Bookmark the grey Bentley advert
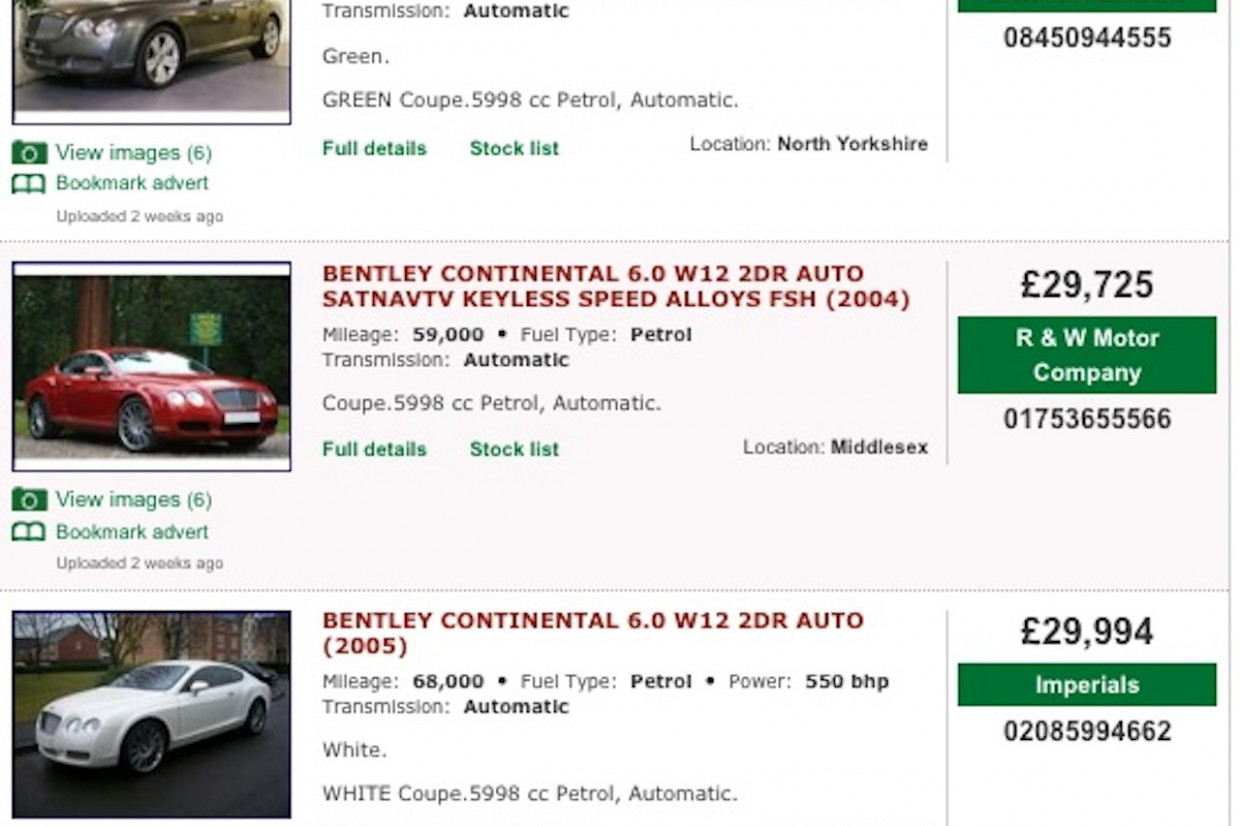 (x=132, y=183)
